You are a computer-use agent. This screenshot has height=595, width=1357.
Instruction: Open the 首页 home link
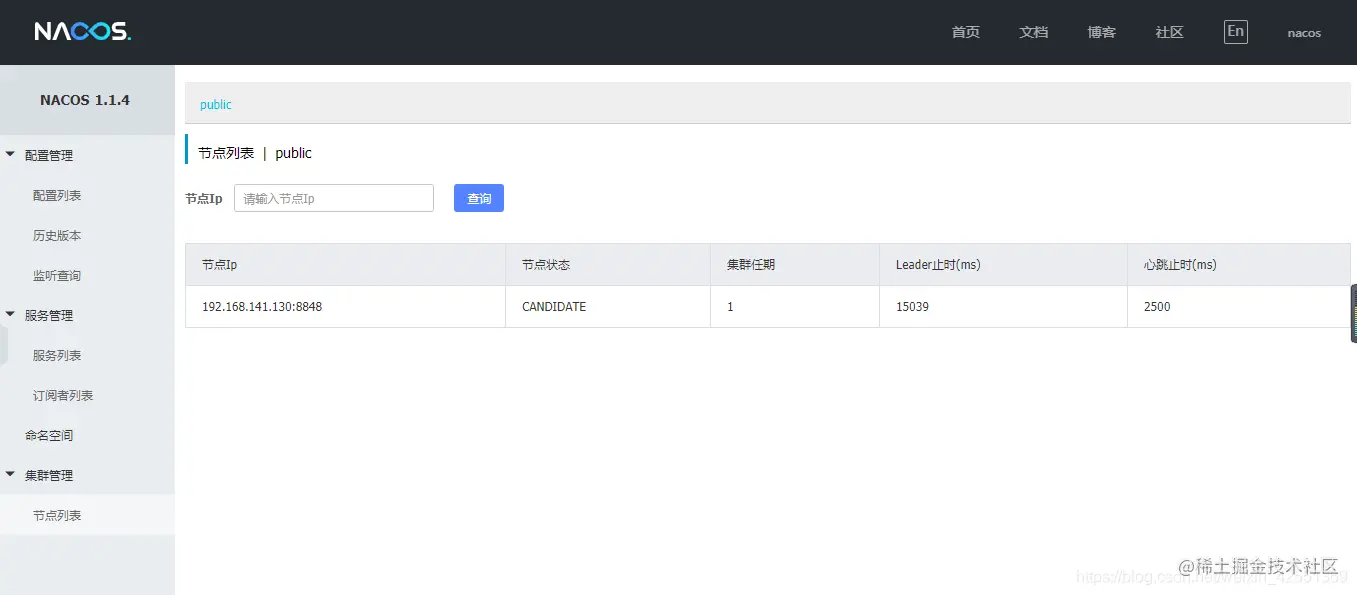click(x=965, y=32)
